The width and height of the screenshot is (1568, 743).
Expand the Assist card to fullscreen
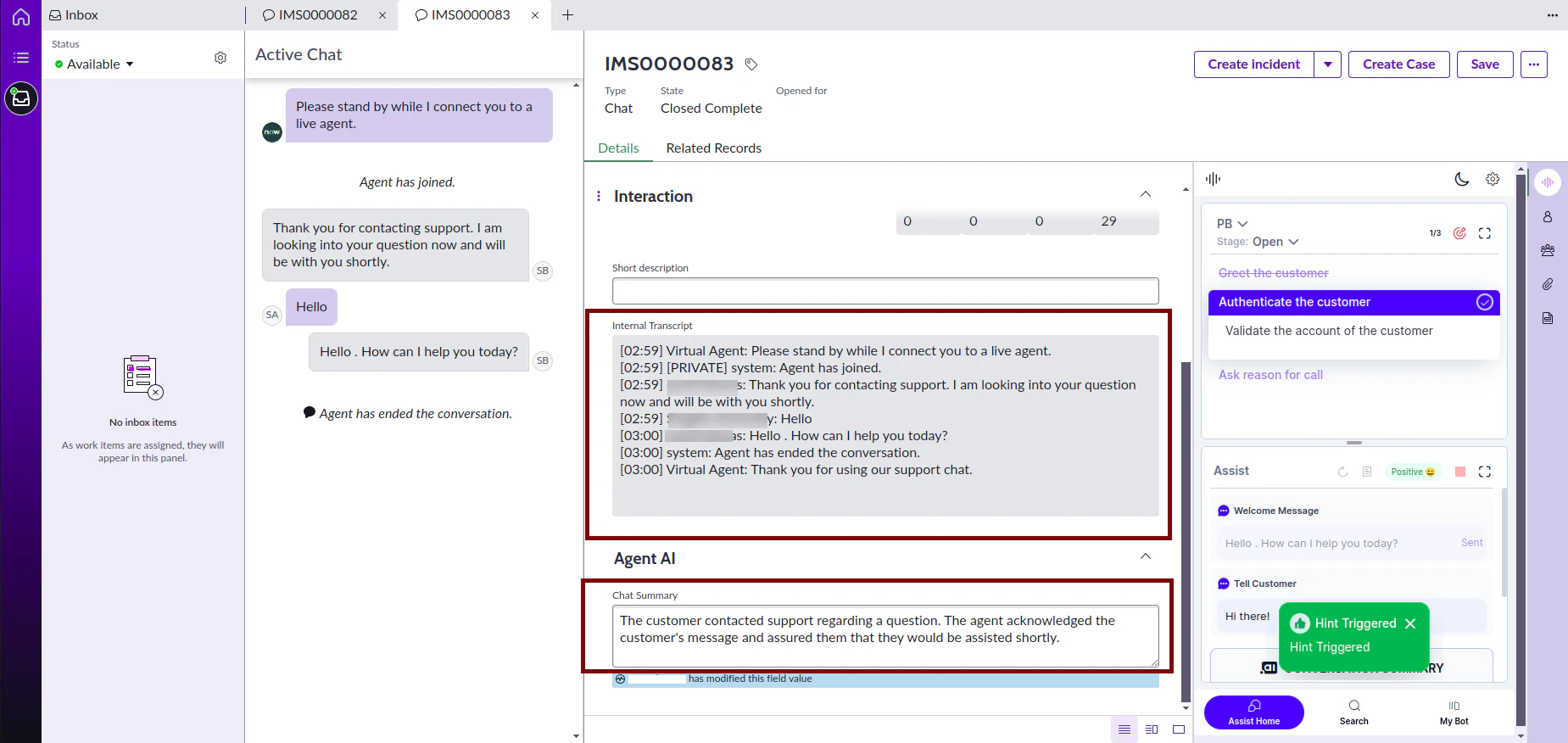click(1485, 472)
